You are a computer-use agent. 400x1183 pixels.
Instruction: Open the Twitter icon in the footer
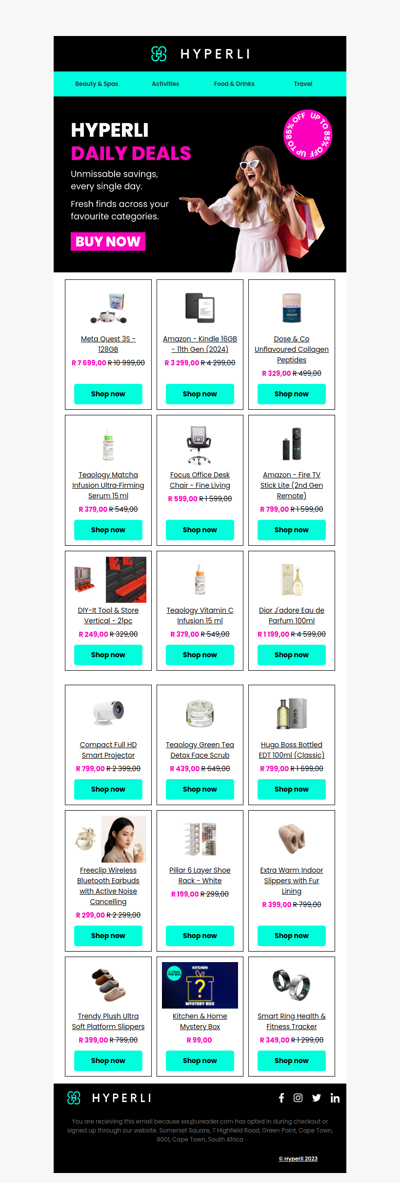click(x=316, y=1098)
